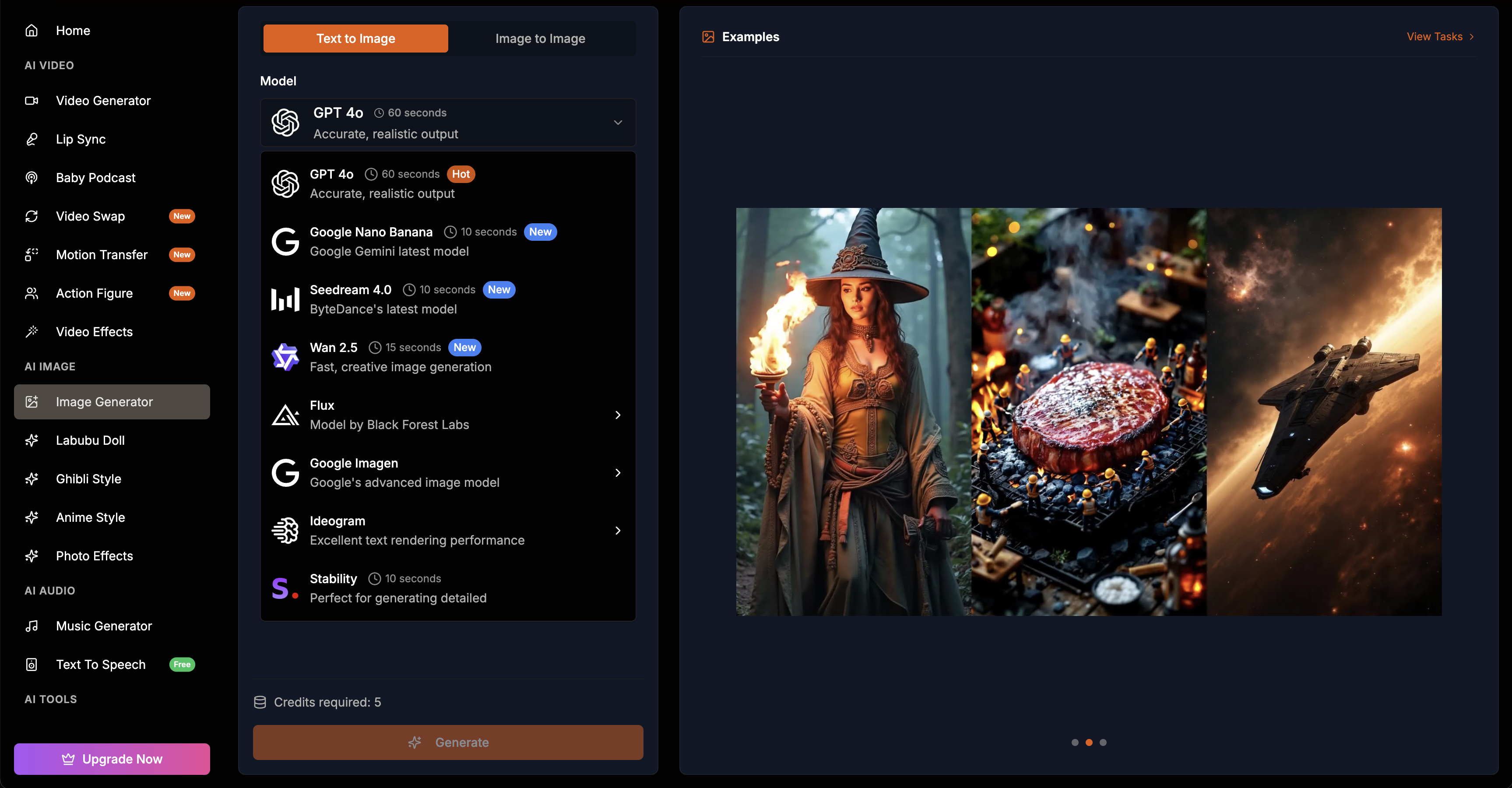Click the Image Generator icon

click(x=31, y=401)
